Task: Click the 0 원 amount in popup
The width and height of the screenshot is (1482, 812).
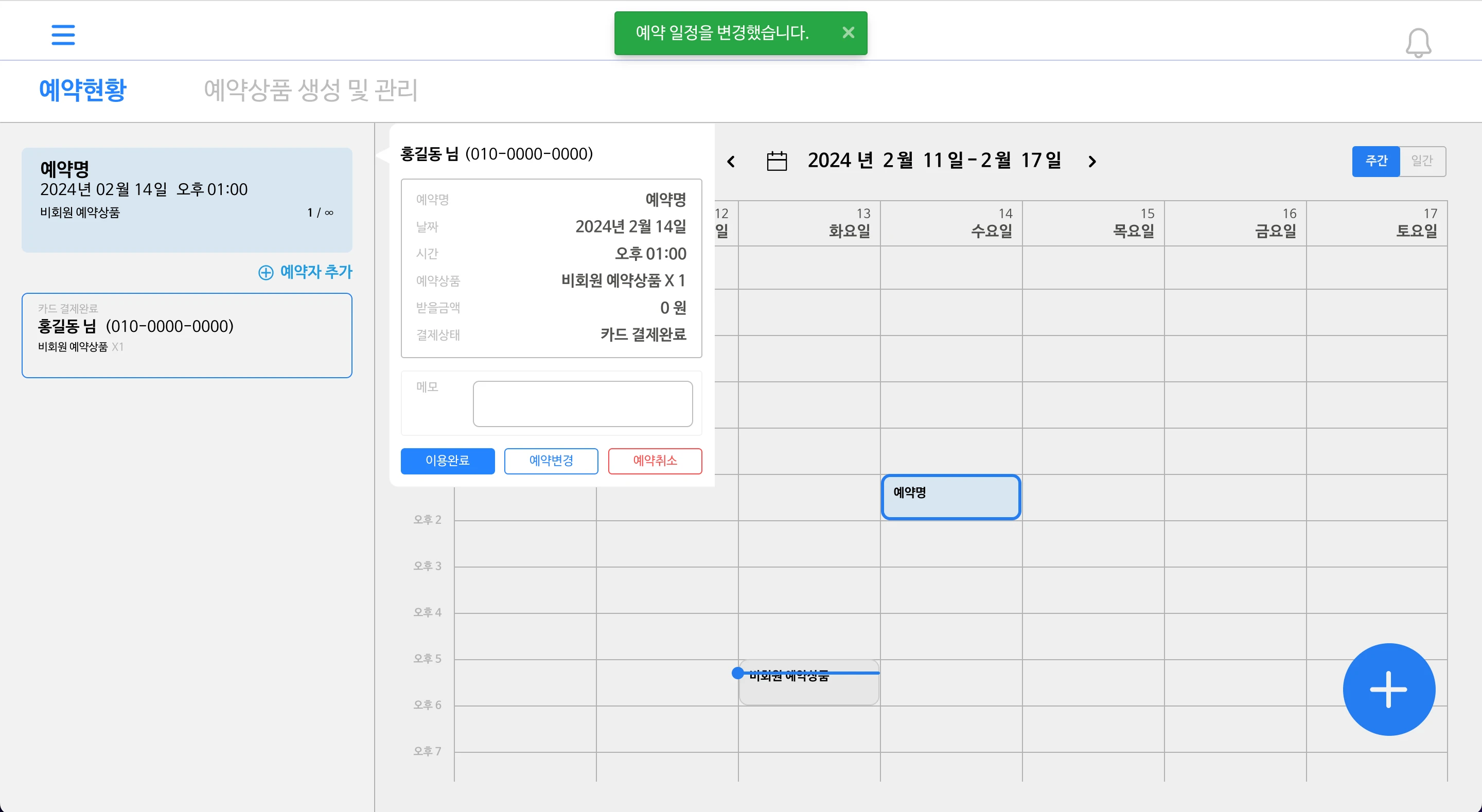Action: pos(673,308)
